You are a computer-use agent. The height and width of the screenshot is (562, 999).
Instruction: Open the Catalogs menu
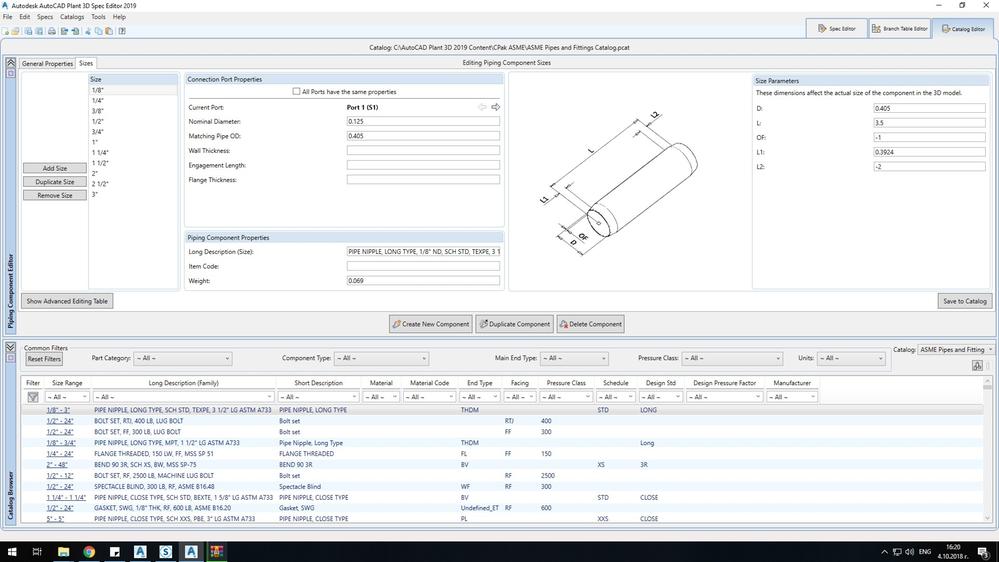[x=72, y=17]
